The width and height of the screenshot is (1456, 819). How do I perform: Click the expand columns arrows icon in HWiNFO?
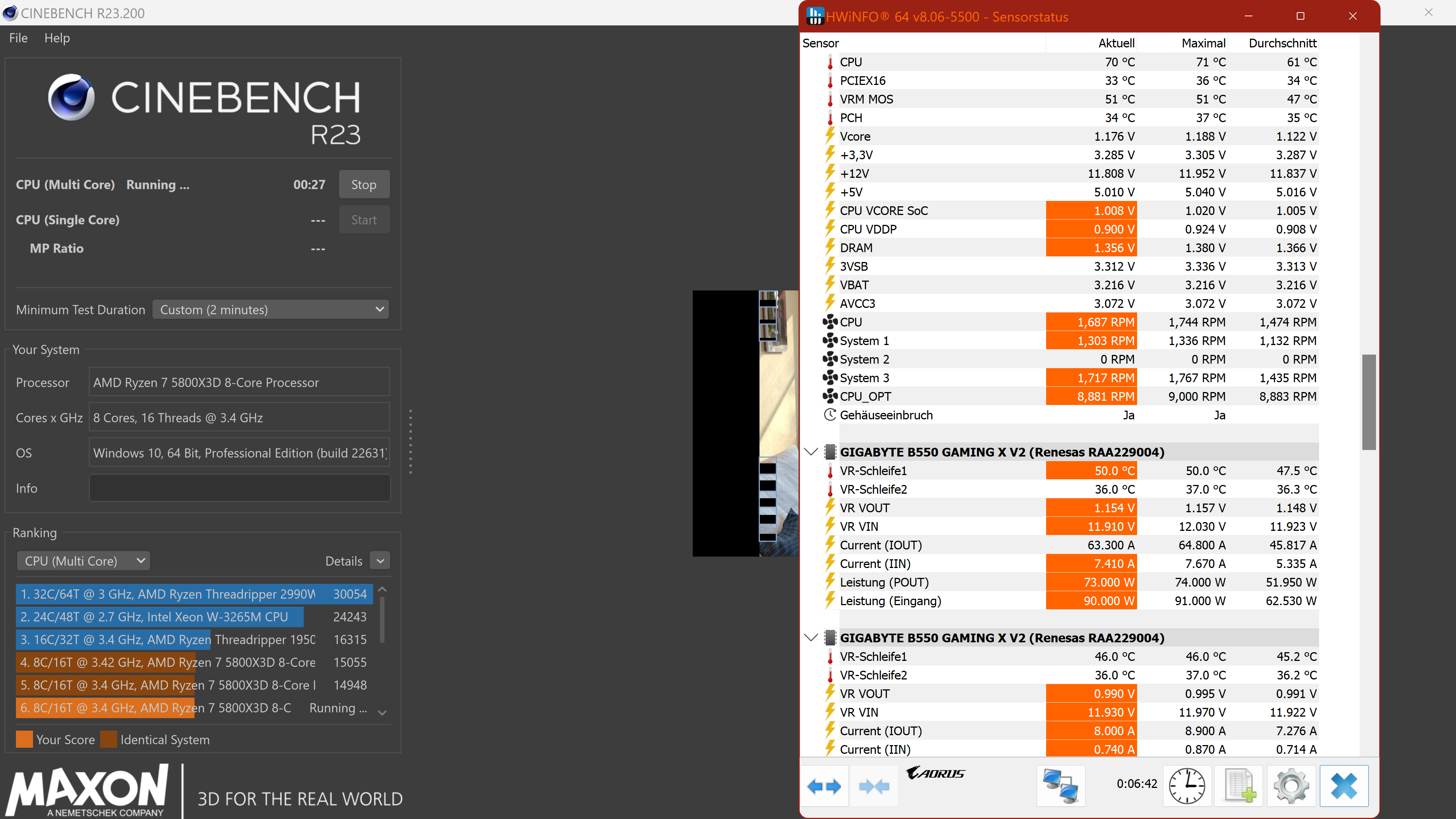pyautogui.click(x=824, y=786)
